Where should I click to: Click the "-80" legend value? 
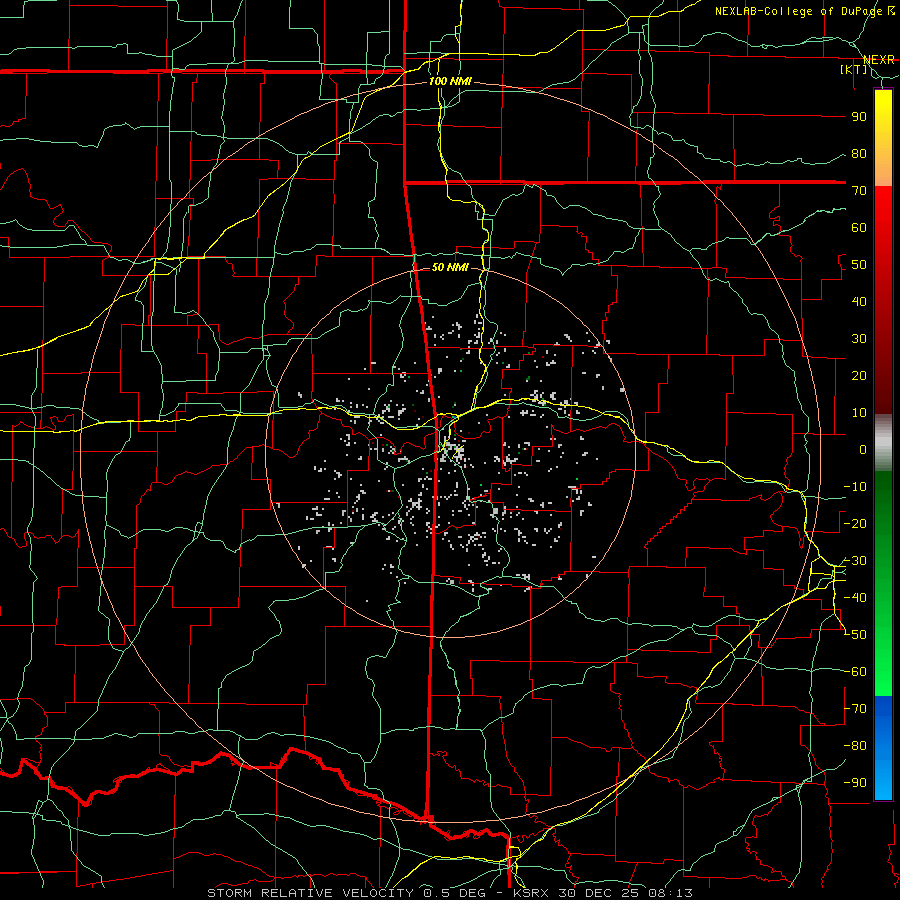click(x=855, y=746)
